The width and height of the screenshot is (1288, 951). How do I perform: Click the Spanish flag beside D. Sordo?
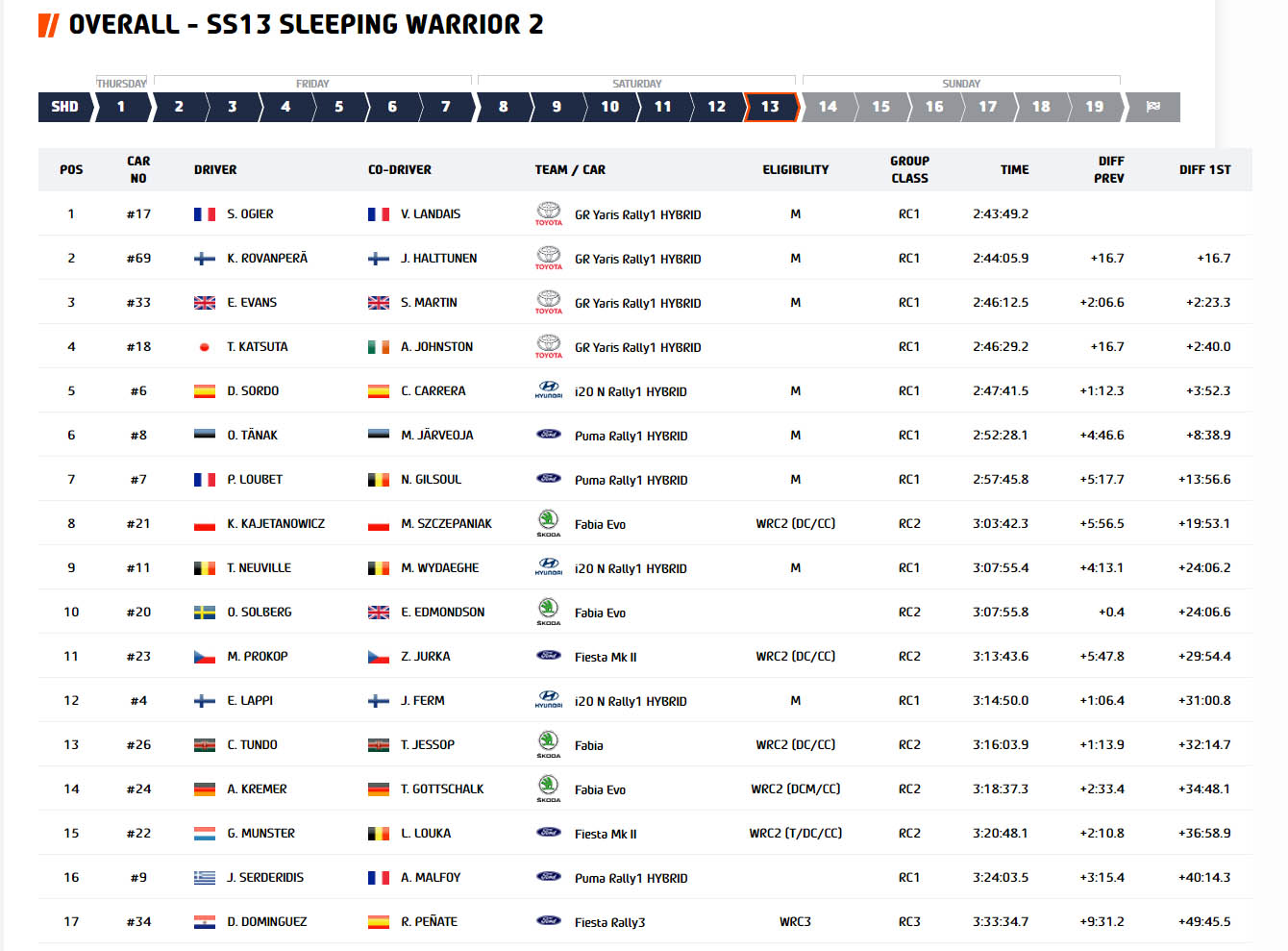click(x=205, y=391)
